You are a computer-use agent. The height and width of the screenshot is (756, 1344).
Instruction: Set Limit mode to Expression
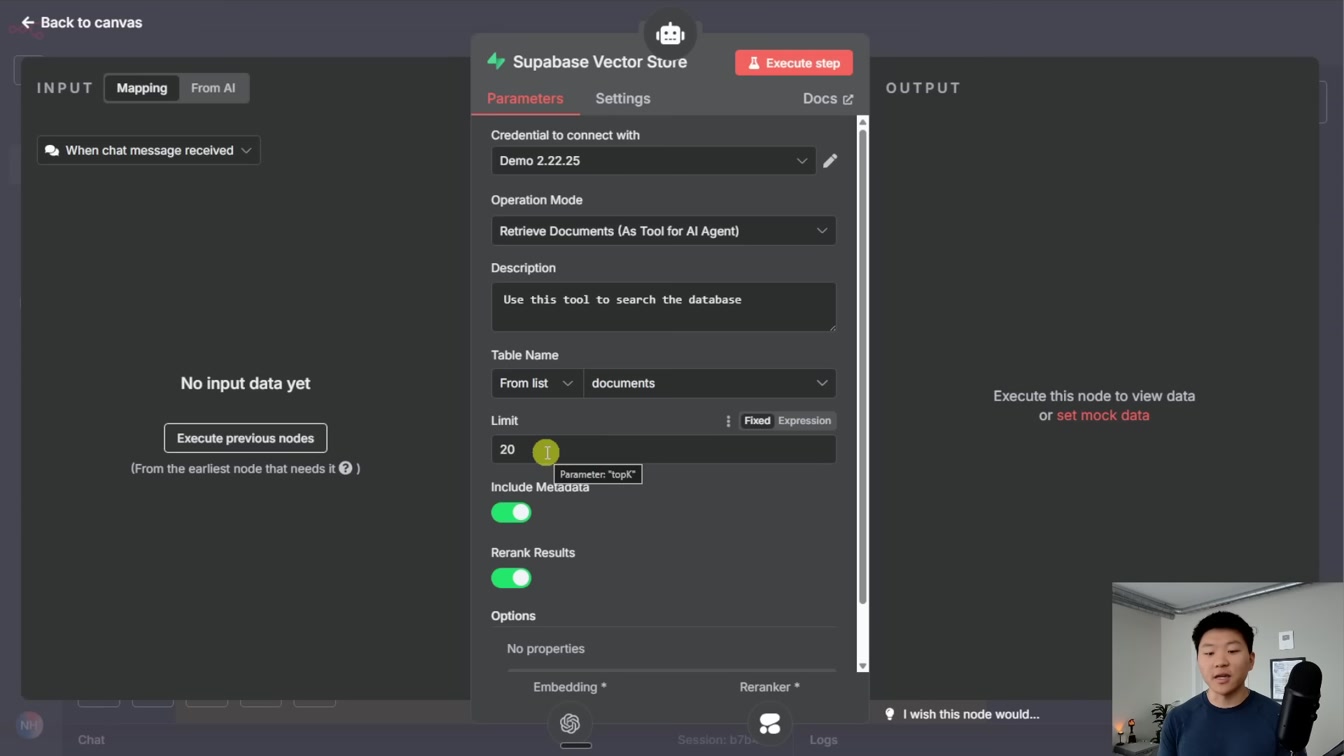pyautogui.click(x=805, y=421)
